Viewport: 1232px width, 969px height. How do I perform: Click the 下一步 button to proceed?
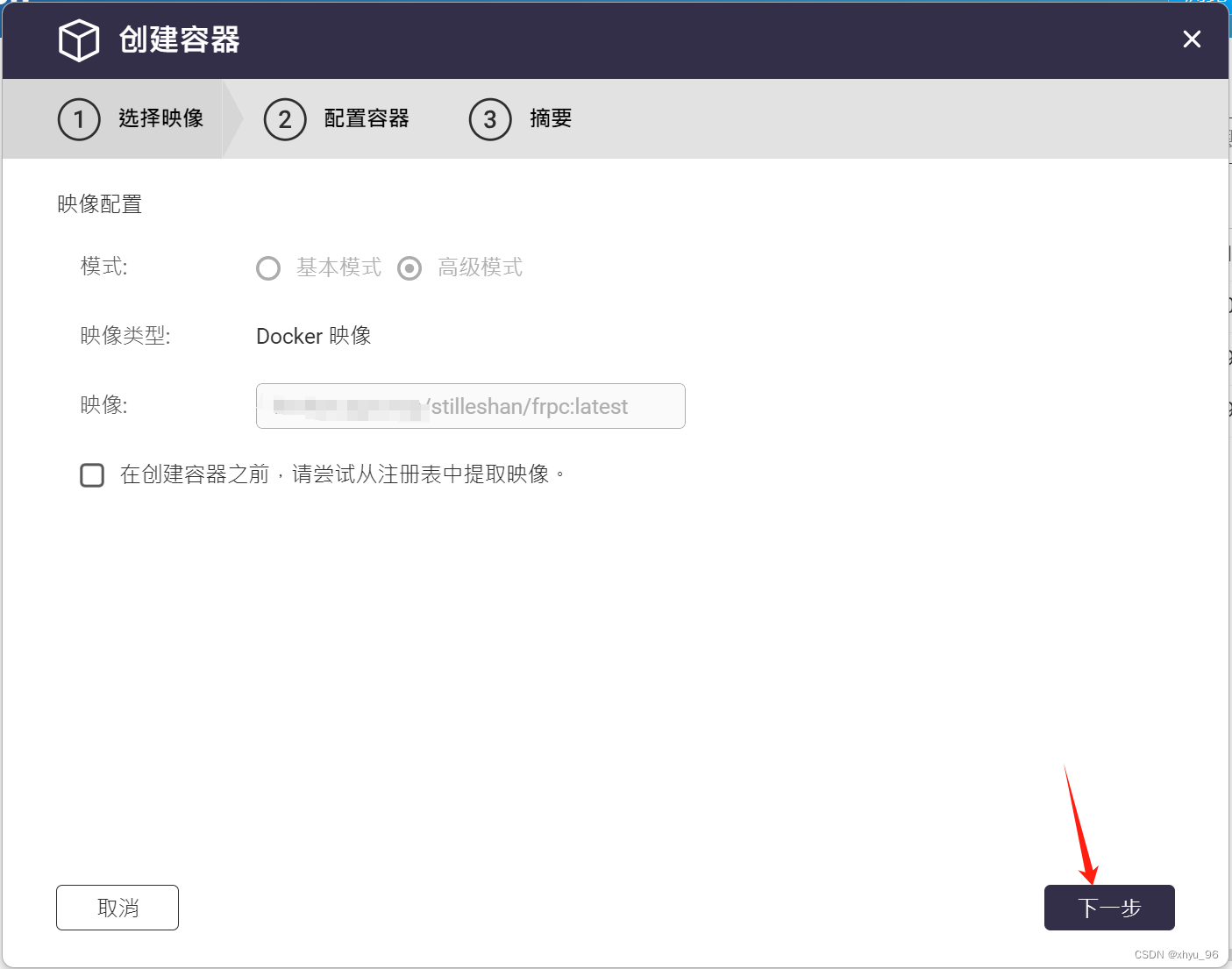coord(1109,908)
